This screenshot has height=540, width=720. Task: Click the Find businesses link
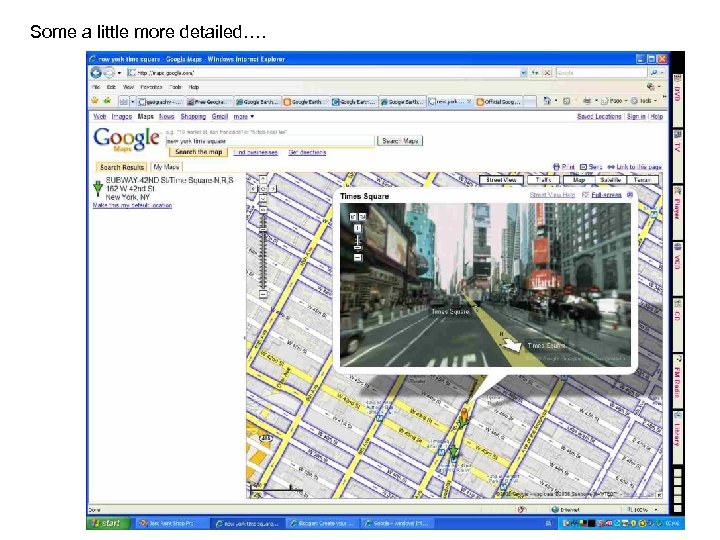255,152
